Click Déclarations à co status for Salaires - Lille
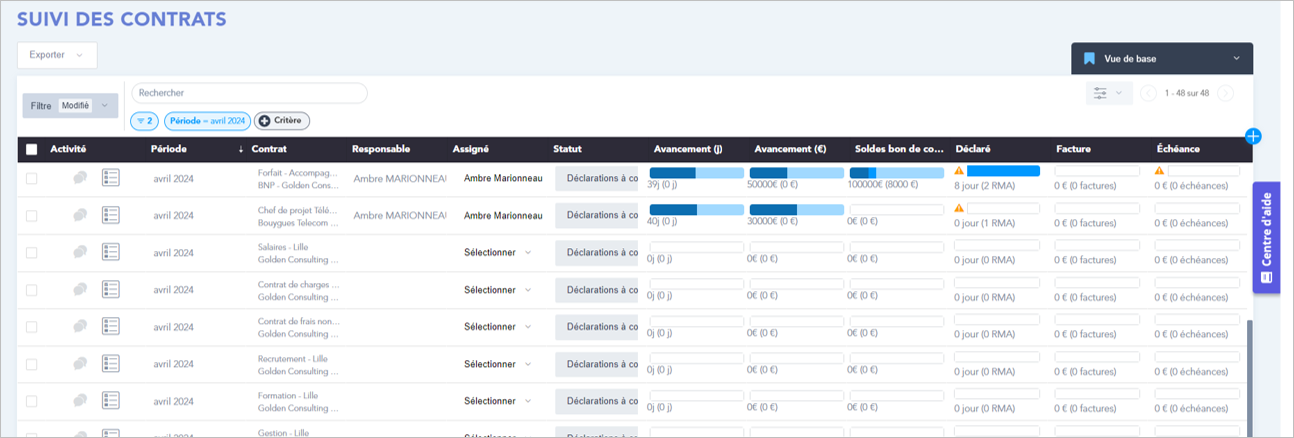This screenshot has width=1294, height=438. tap(596, 252)
